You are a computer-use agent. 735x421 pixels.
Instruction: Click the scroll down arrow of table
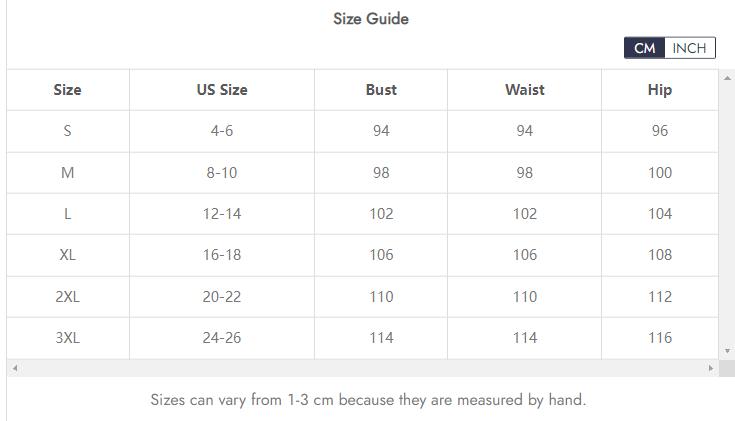727,351
